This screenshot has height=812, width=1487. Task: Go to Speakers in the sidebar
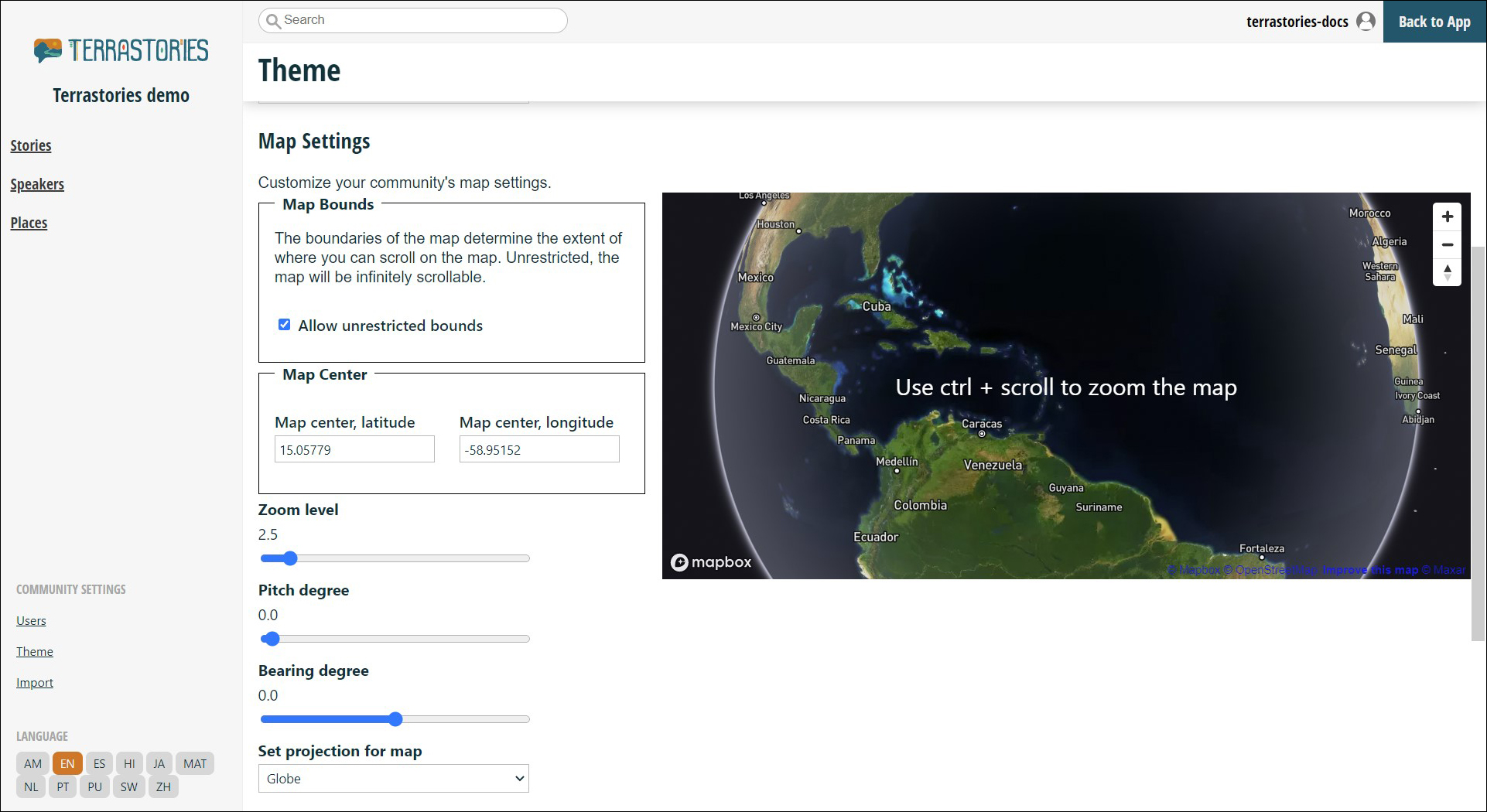[x=37, y=184]
